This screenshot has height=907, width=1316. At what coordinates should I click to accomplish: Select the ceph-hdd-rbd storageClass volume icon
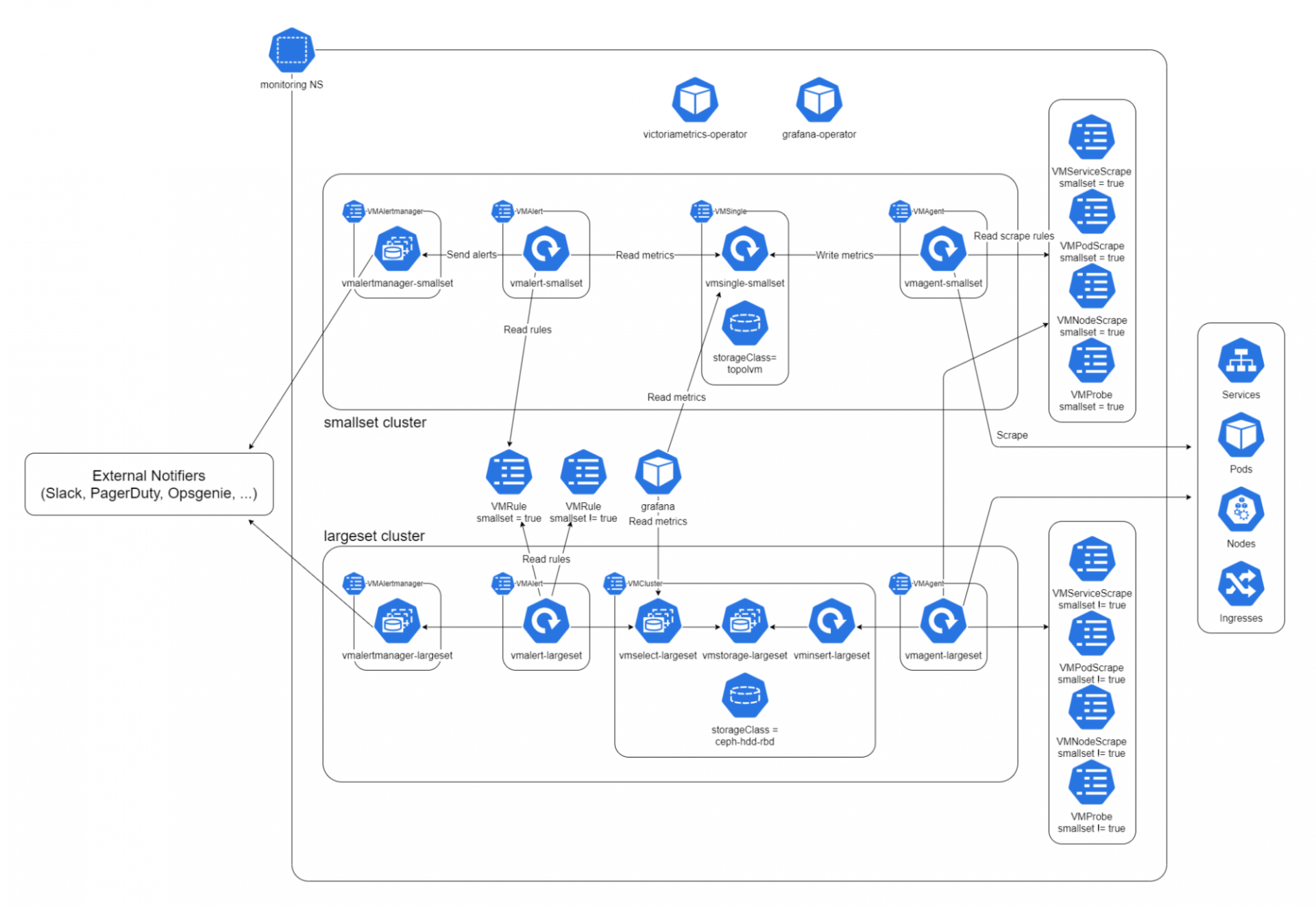pos(744,696)
